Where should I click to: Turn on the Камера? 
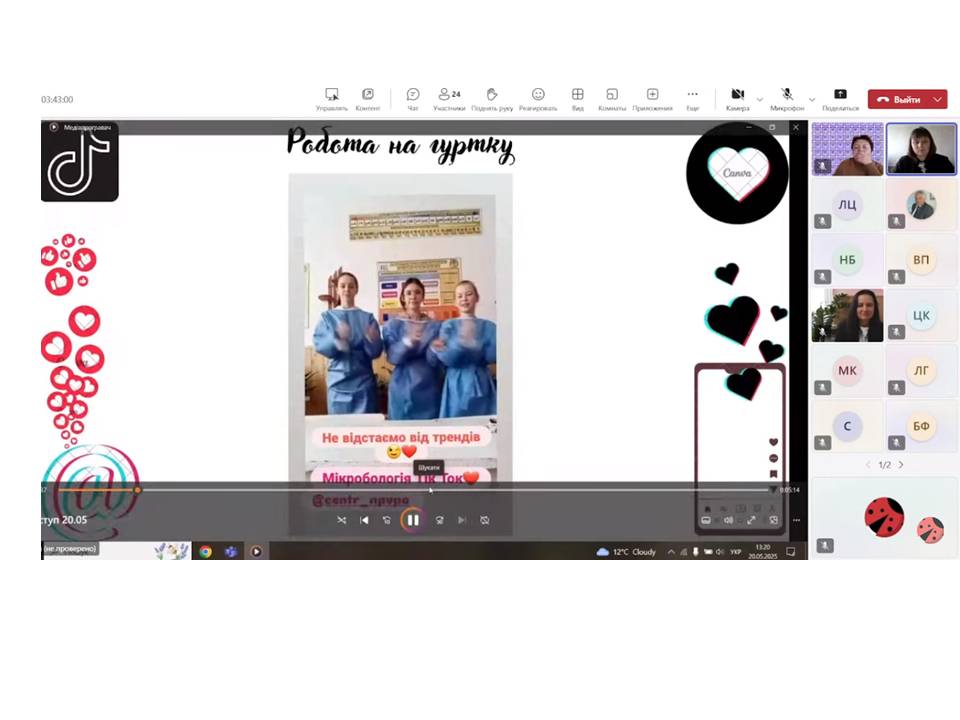point(738,99)
